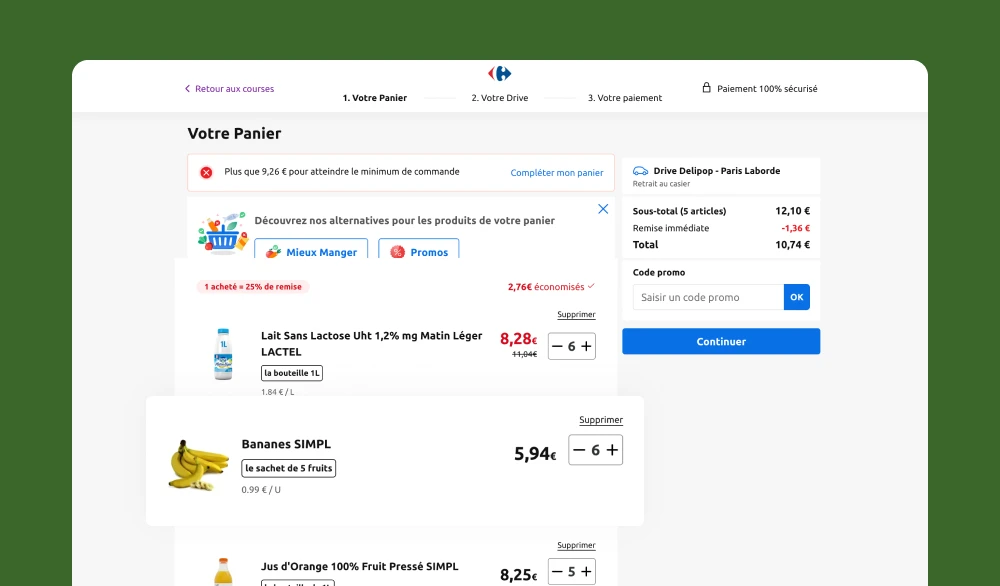Open the bananas product thumbnail
Viewport: 1000px width, 586px height.
(198, 465)
